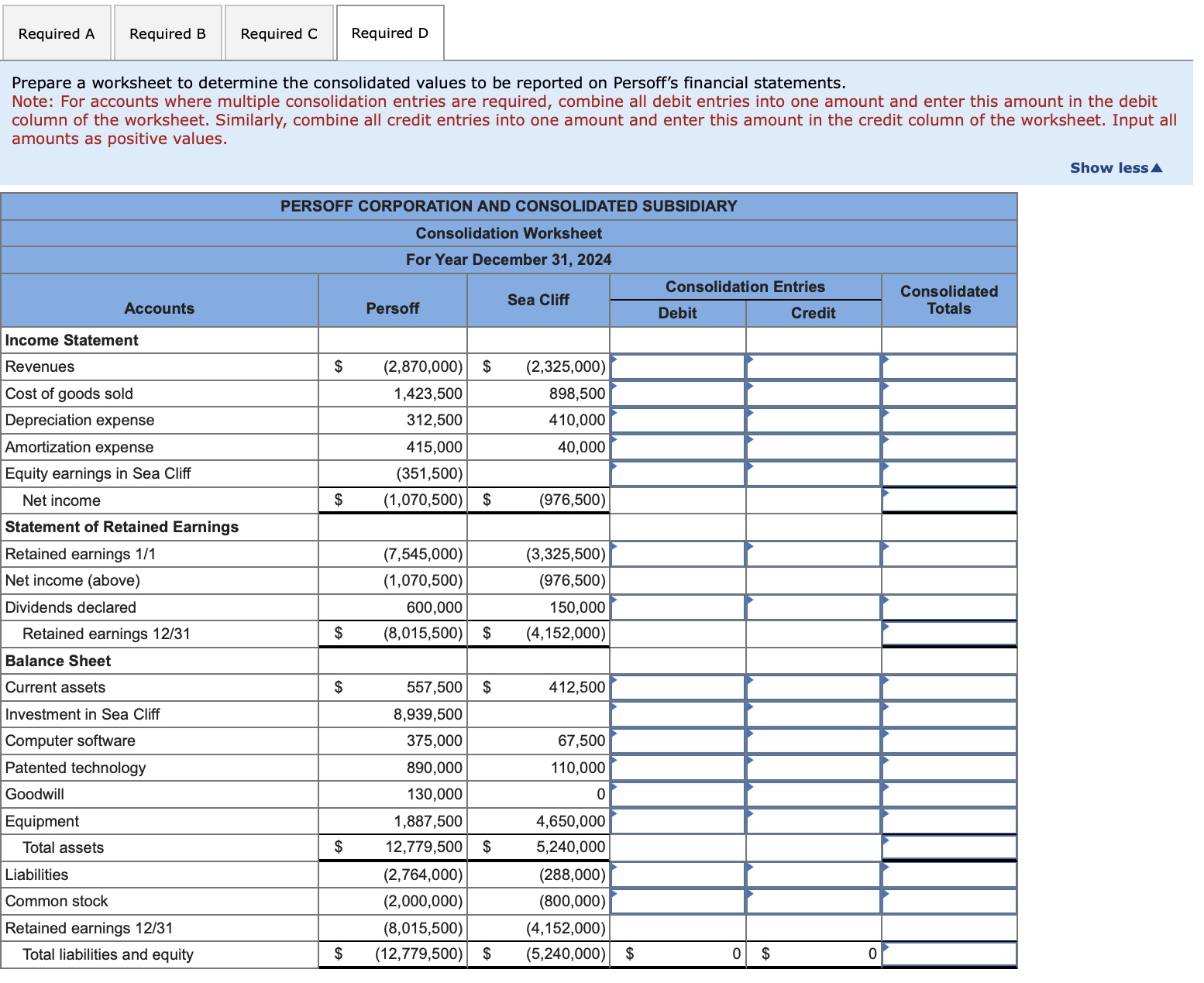Click the Consolidated Totals column header
The image size is (1204, 983).
pyautogui.click(x=949, y=300)
